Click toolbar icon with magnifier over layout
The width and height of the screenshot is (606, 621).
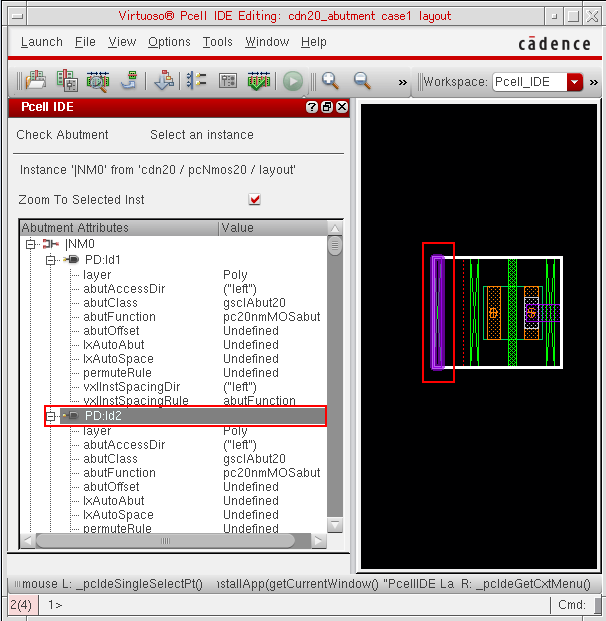(98, 81)
